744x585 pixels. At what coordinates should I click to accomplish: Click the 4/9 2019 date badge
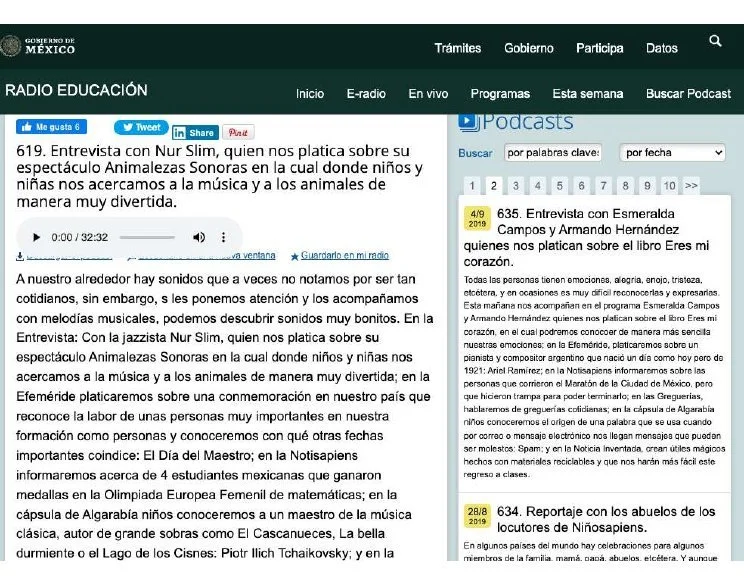[477, 218]
